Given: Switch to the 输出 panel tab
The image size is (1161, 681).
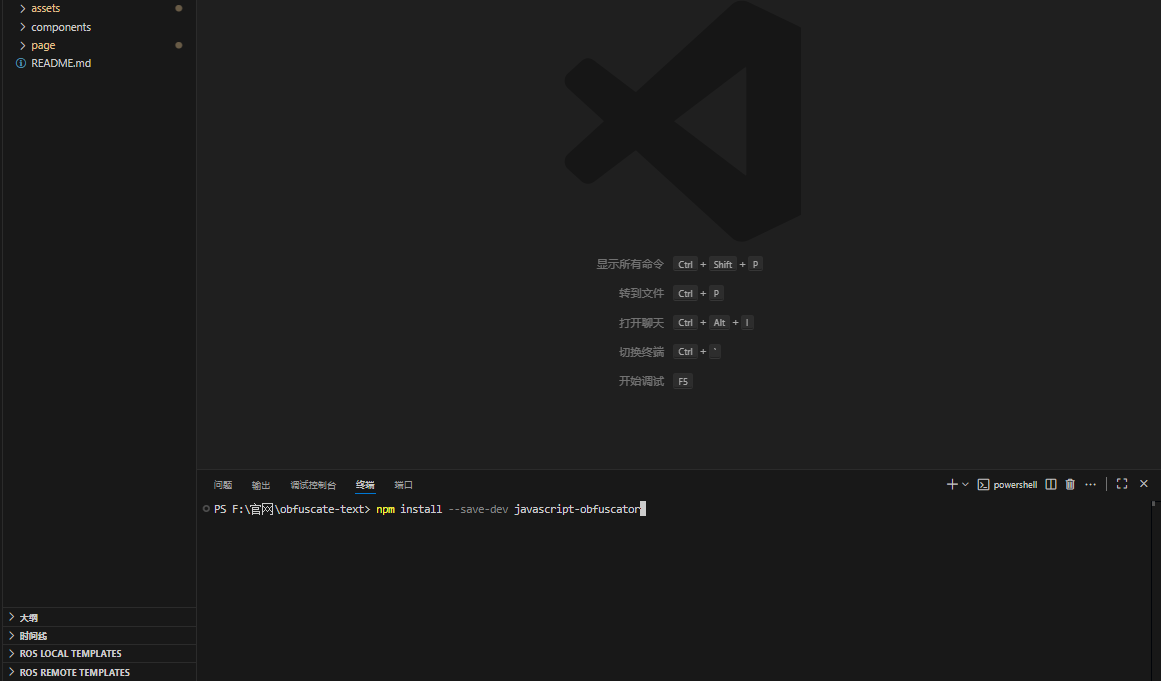Looking at the screenshot, I should pos(261,485).
